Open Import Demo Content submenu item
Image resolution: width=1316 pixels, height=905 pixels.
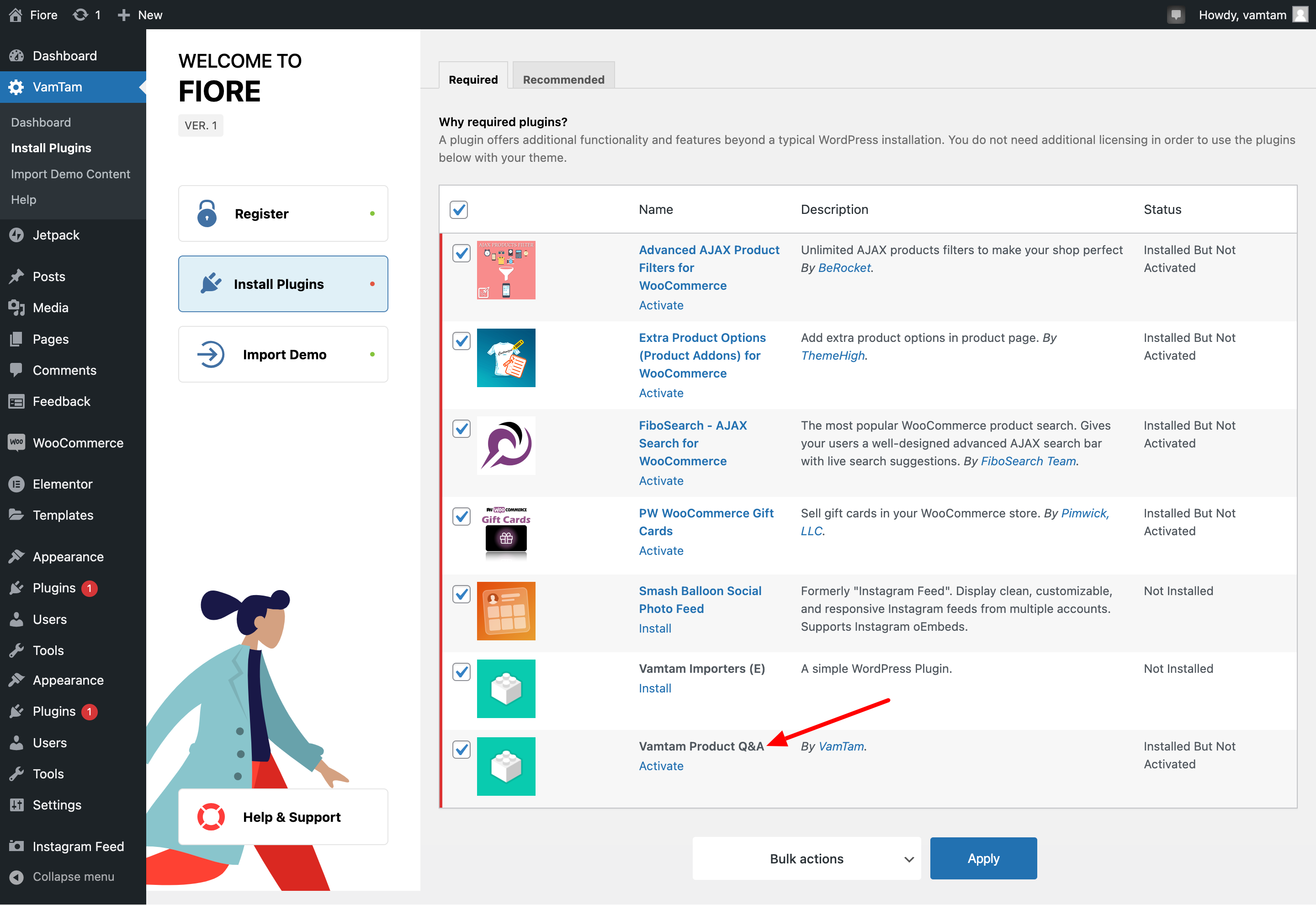coord(70,174)
